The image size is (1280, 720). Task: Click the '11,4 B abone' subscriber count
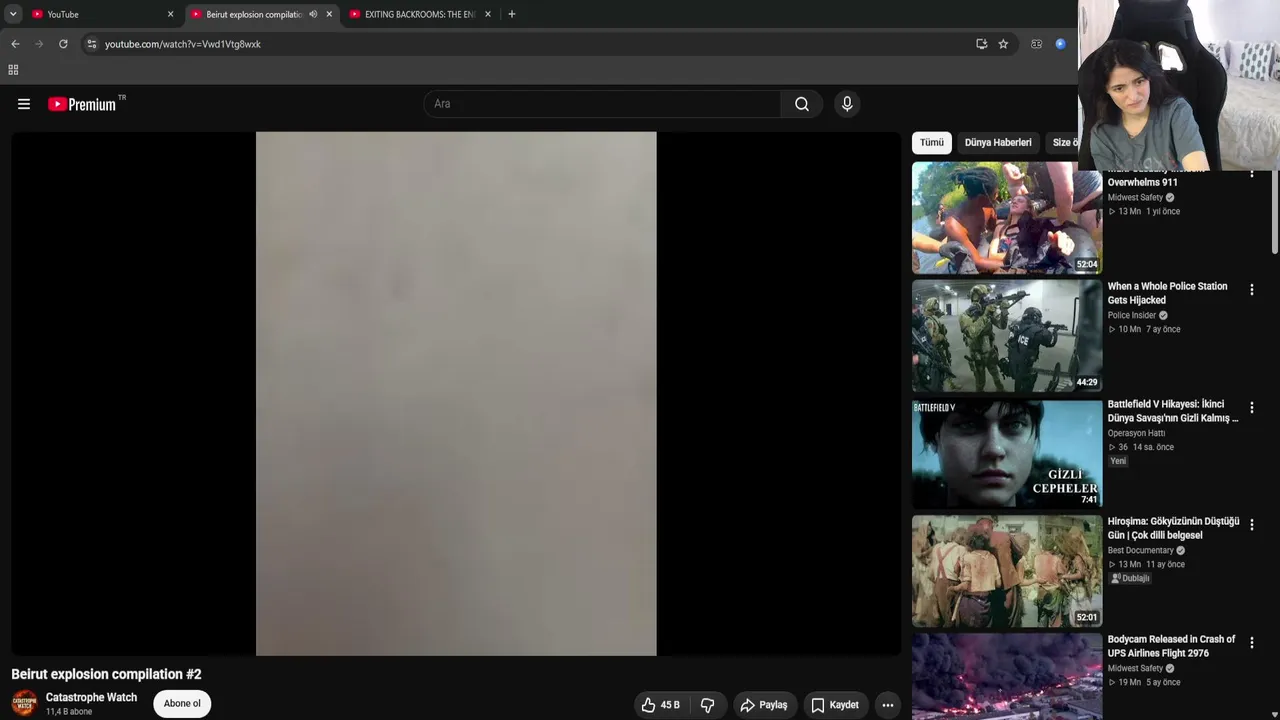tap(69, 712)
